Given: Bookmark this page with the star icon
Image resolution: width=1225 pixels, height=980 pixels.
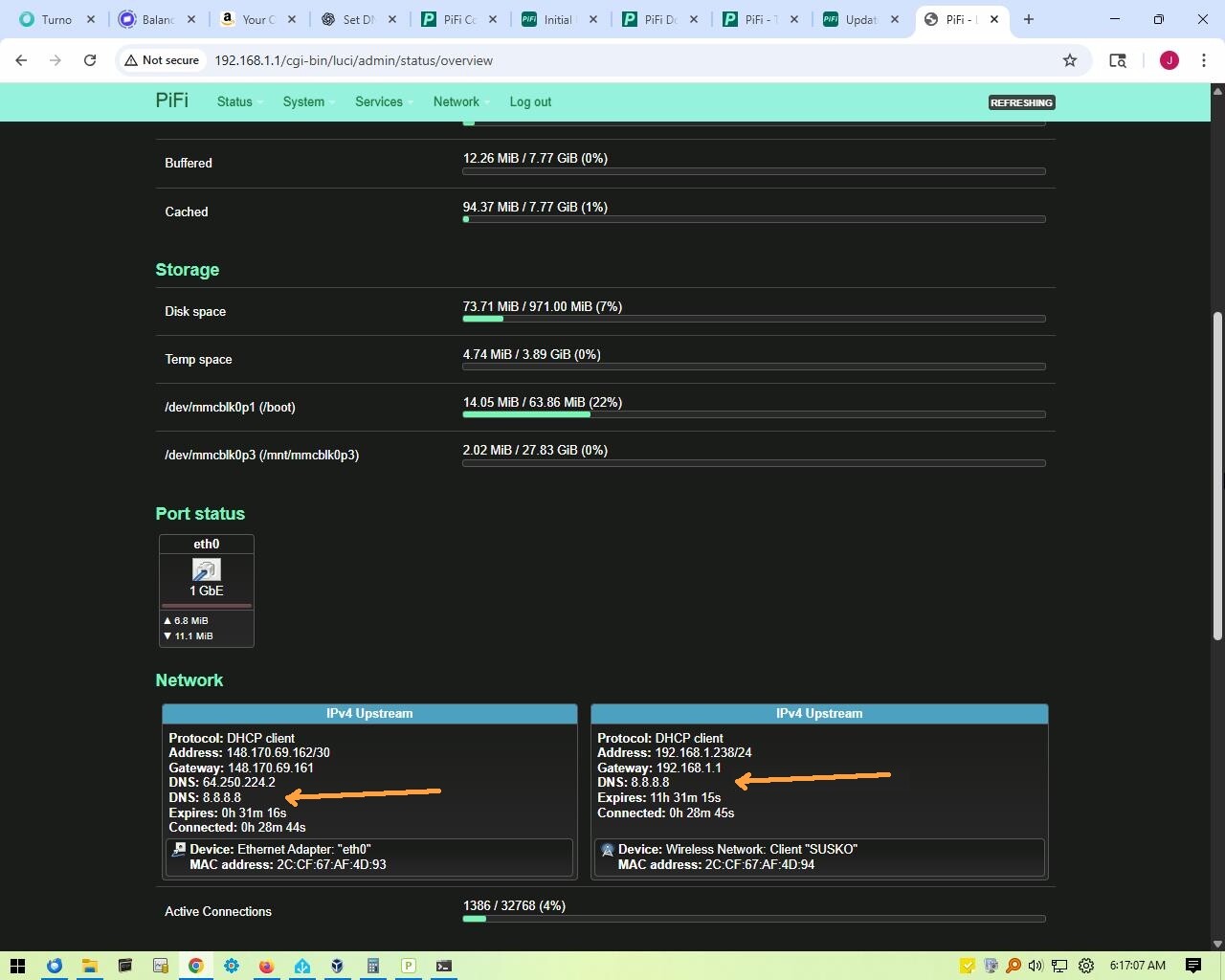Looking at the screenshot, I should [x=1069, y=60].
